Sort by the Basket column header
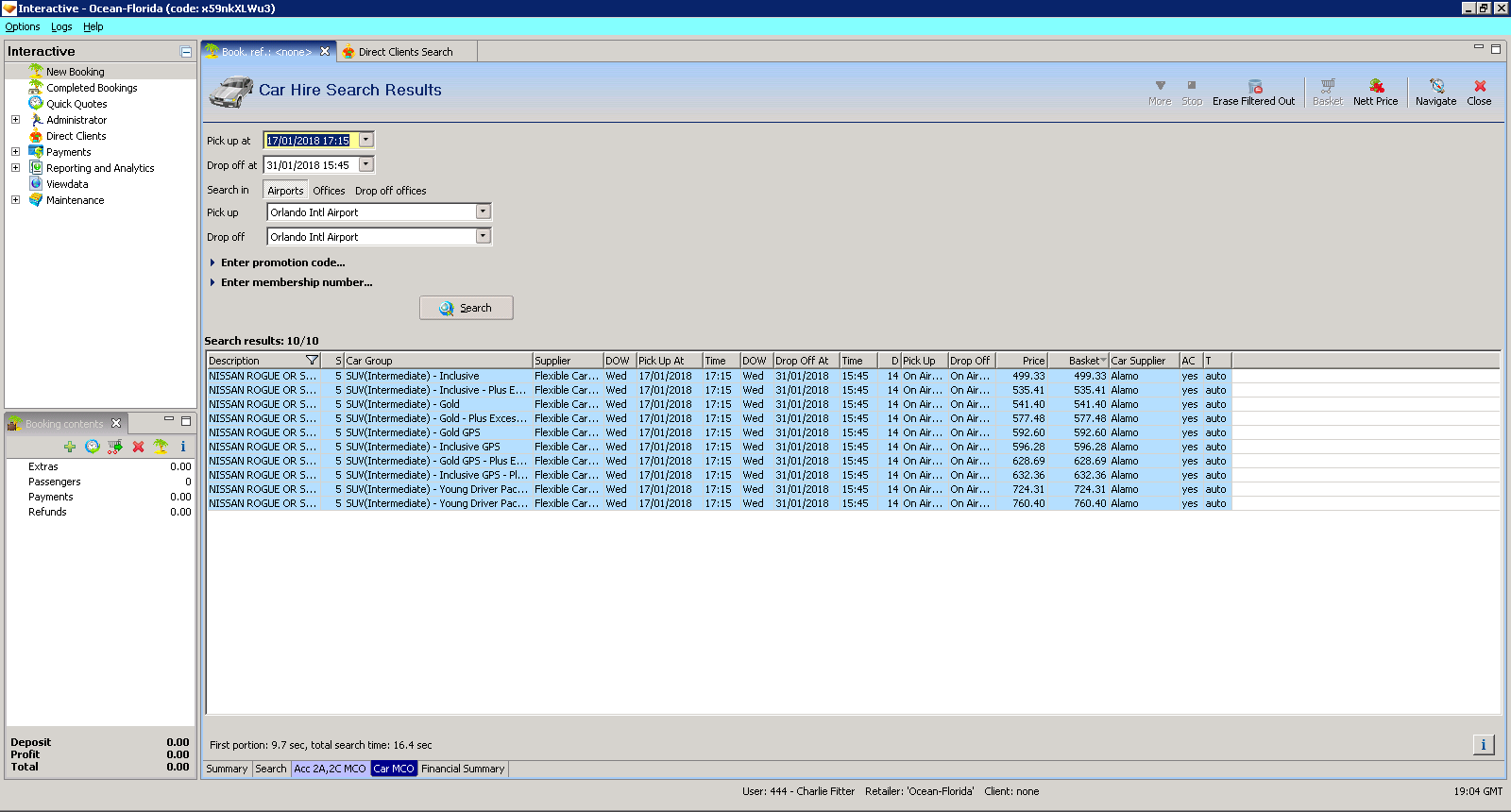This screenshot has width=1511, height=812. [x=1078, y=361]
